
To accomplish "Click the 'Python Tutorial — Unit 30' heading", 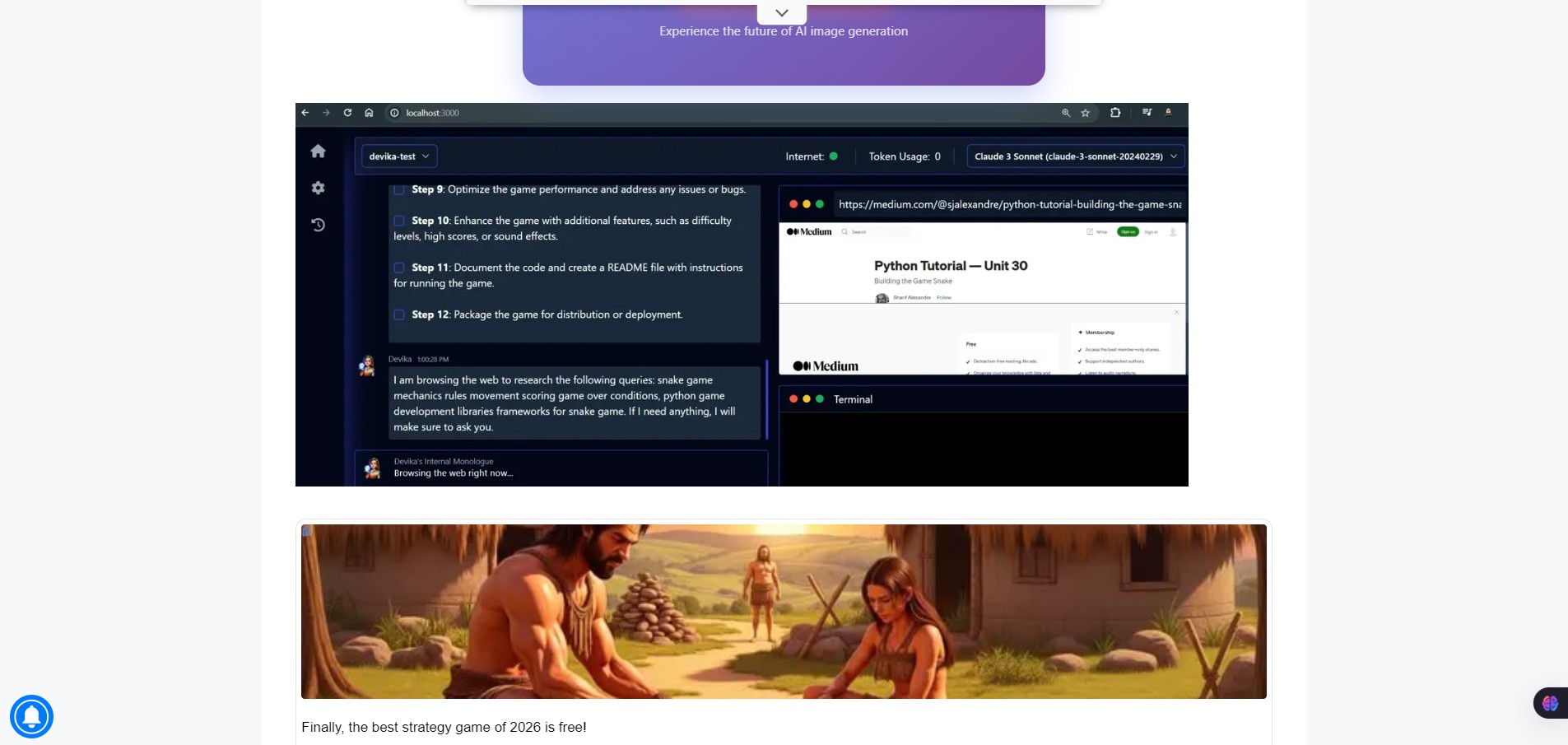I will click(x=951, y=266).
